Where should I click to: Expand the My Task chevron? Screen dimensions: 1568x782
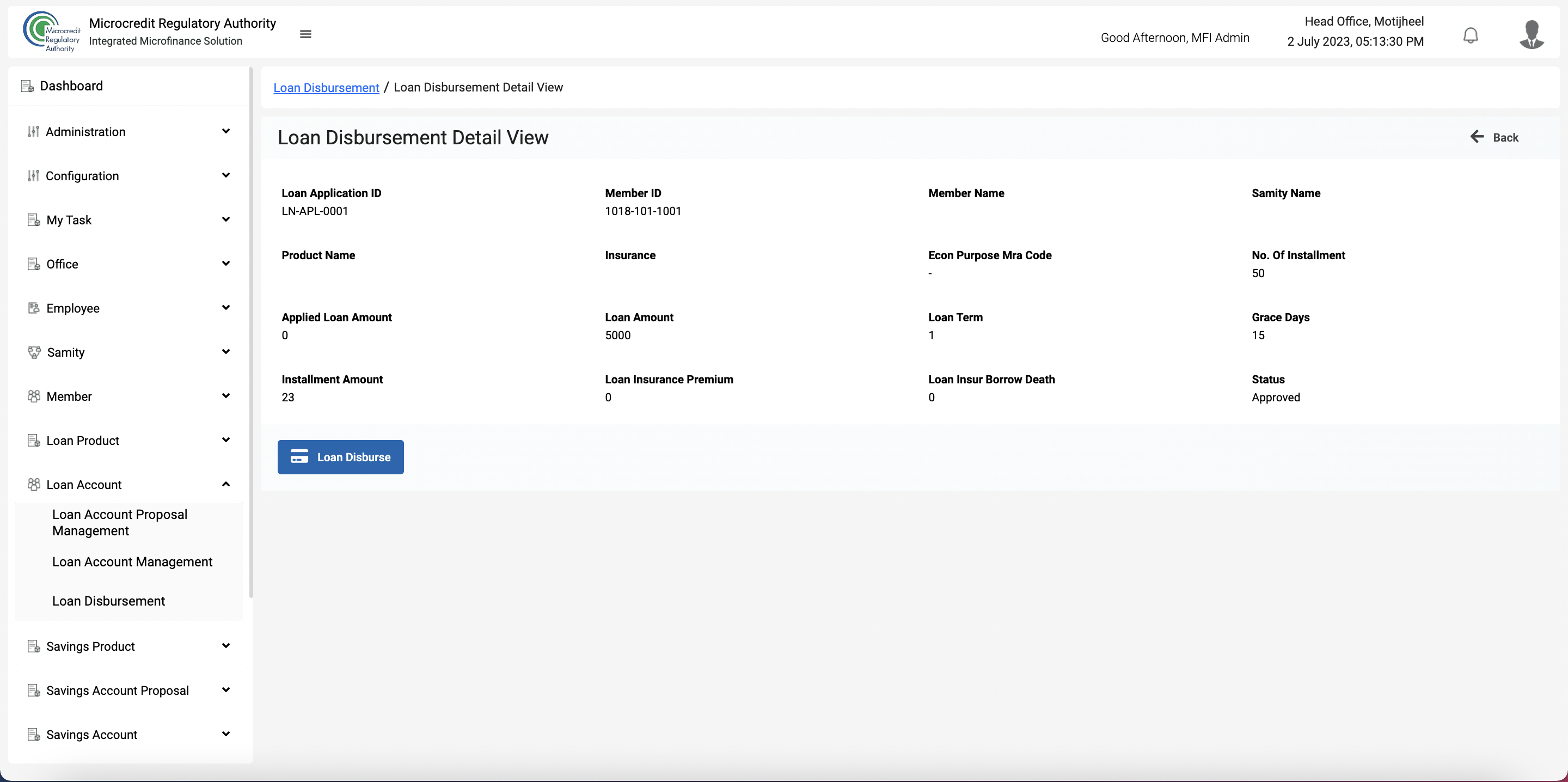click(226, 219)
